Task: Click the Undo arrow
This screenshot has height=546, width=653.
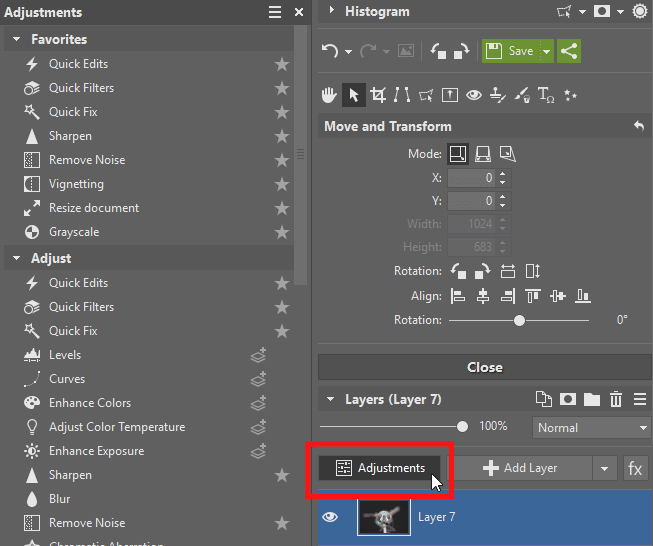Action: point(330,51)
